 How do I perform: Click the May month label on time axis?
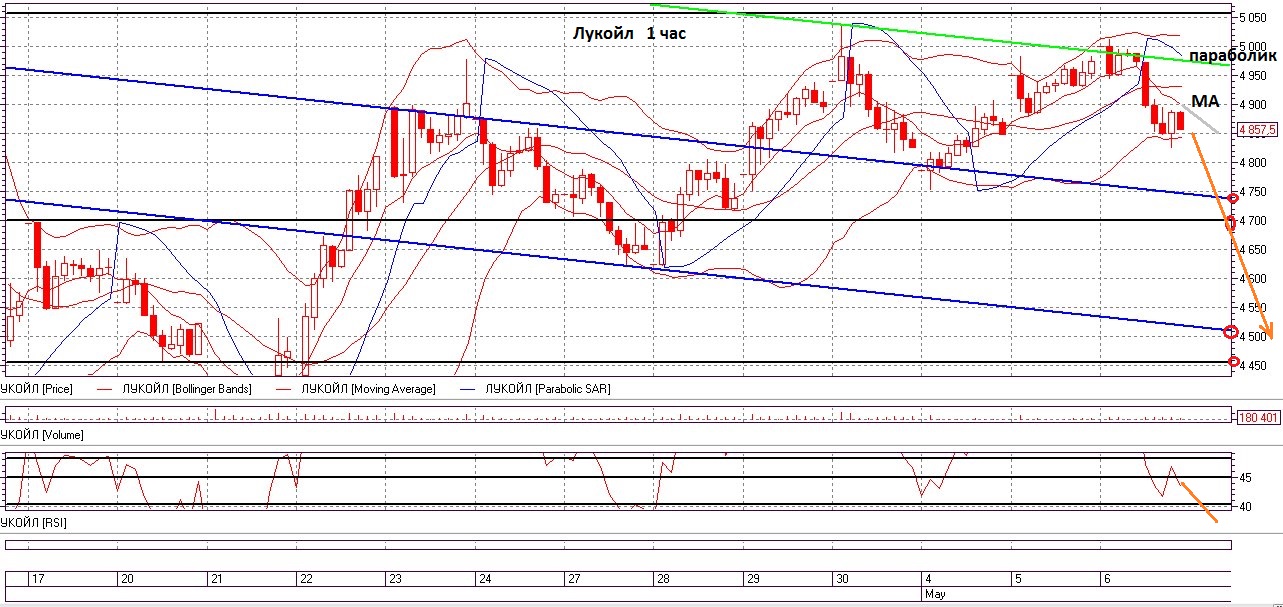[934, 594]
